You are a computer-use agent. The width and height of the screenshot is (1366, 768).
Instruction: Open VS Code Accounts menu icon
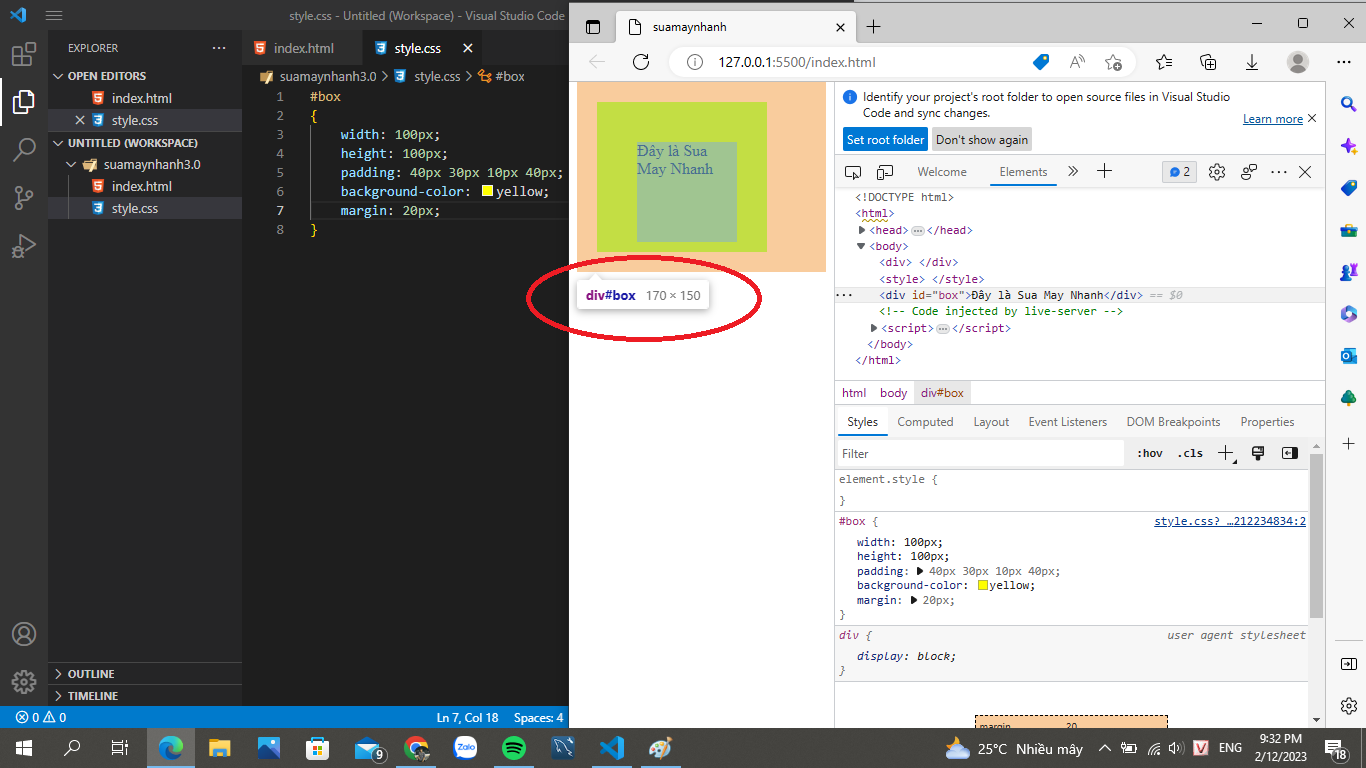coord(24,634)
